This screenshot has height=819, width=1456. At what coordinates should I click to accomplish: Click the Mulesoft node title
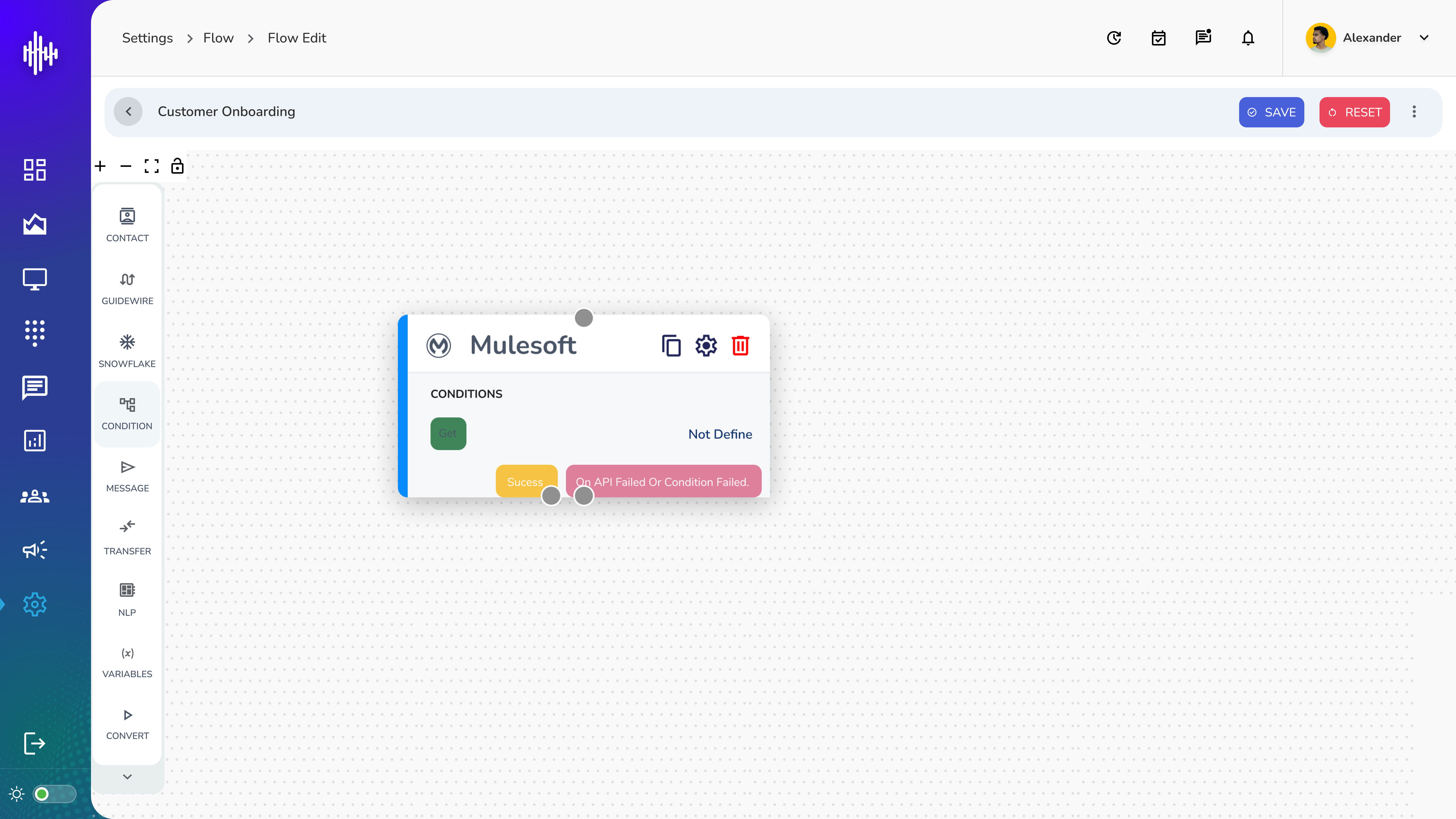(524, 345)
